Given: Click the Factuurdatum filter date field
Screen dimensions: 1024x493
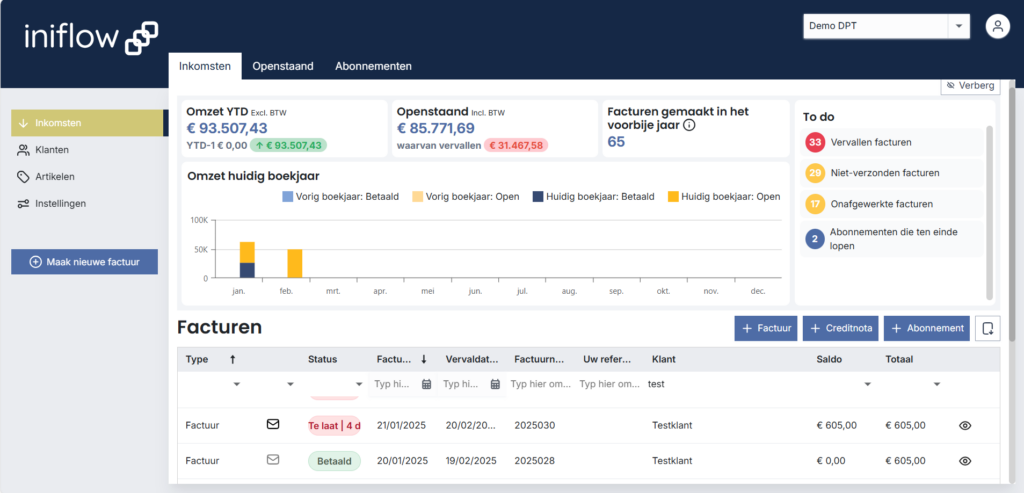Looking at the screenshot, I should click(393, 384).
